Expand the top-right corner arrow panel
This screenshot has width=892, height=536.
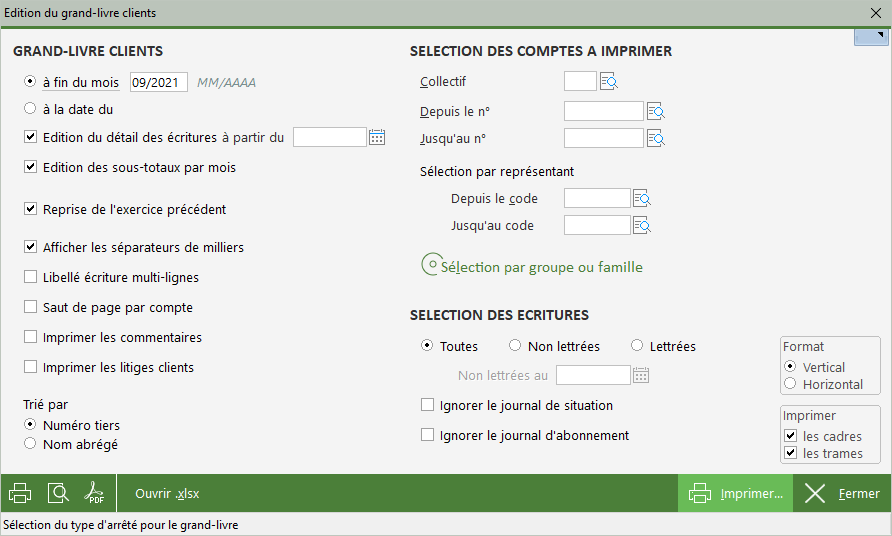click(871, 37)
